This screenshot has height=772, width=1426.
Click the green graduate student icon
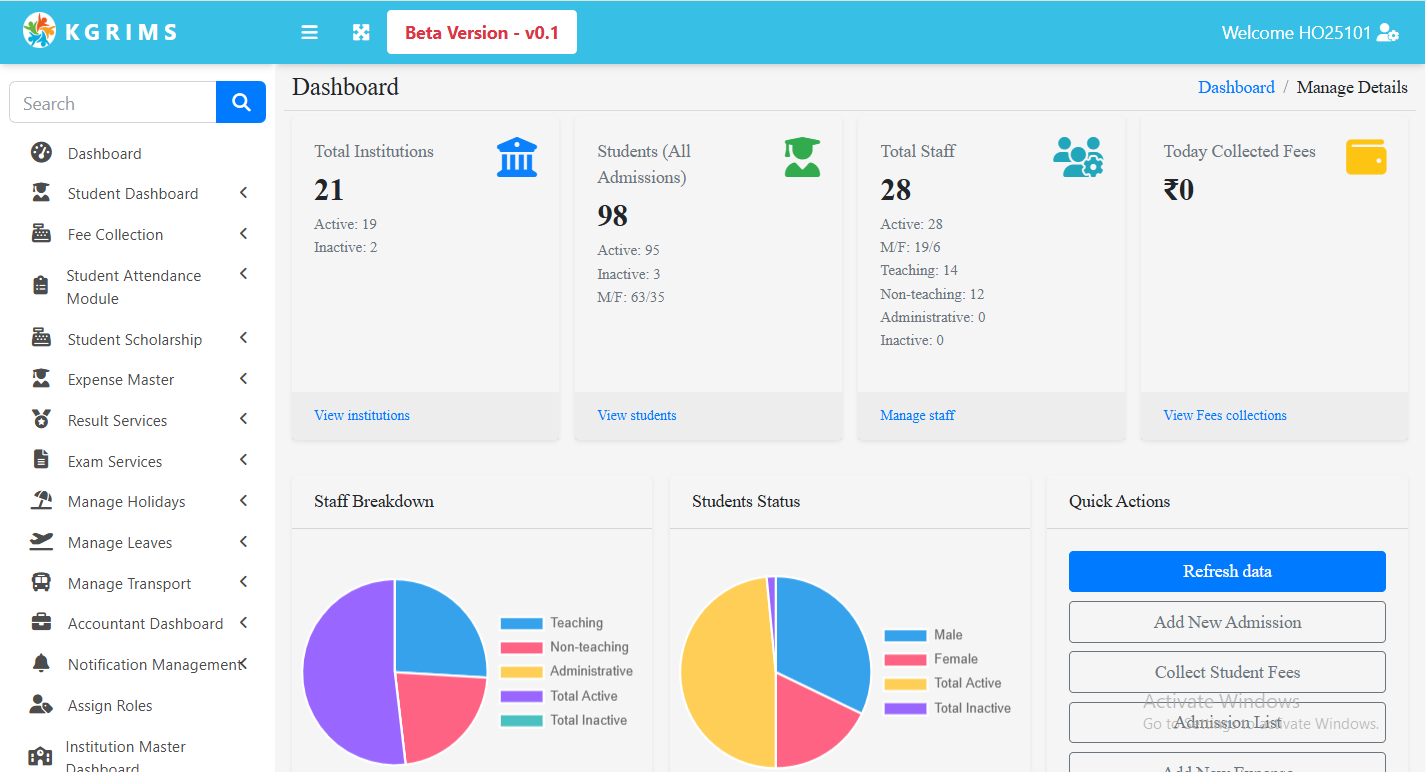tap(802, 158)
